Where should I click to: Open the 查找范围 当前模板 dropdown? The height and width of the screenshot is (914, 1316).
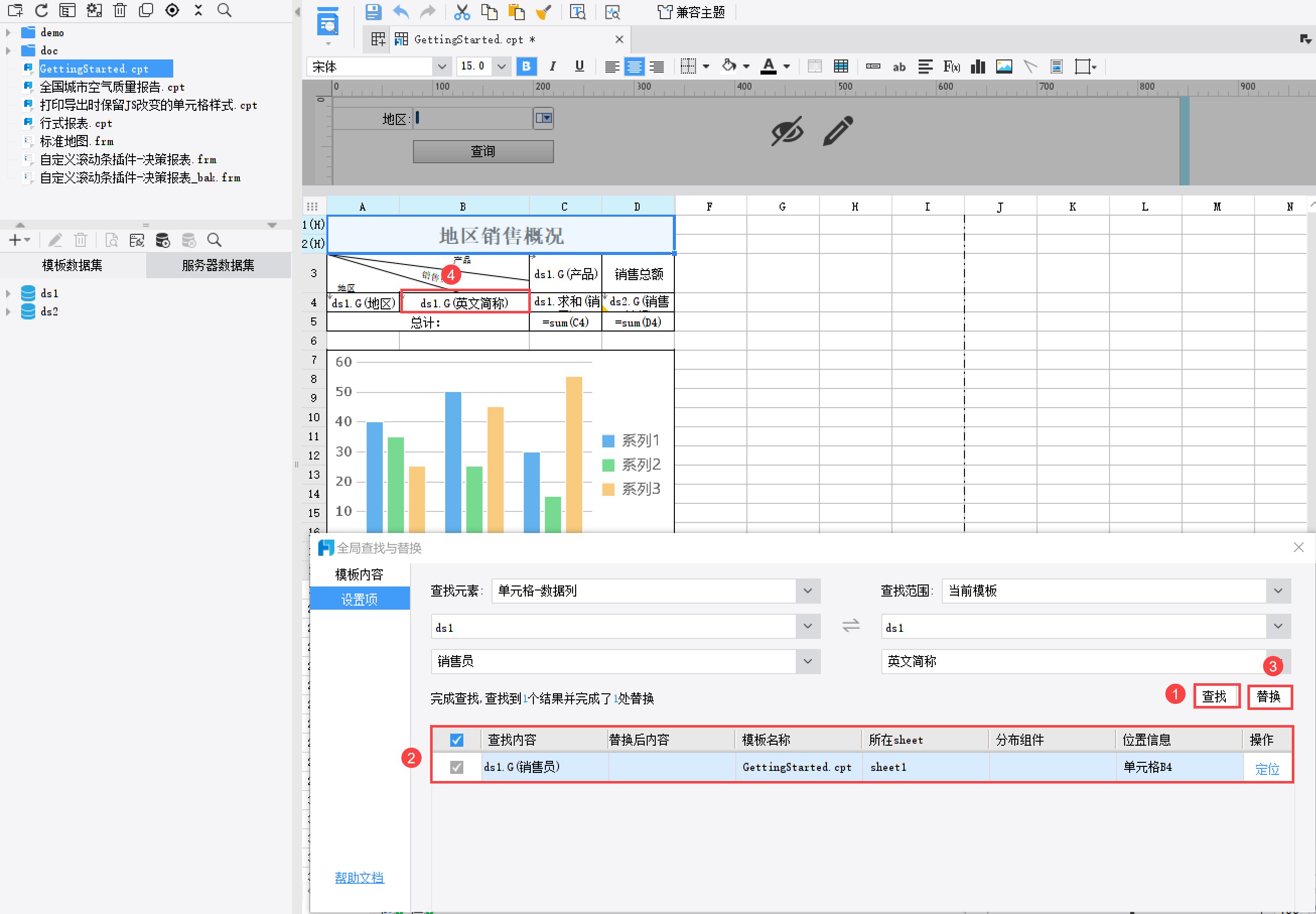point(1278,591)
